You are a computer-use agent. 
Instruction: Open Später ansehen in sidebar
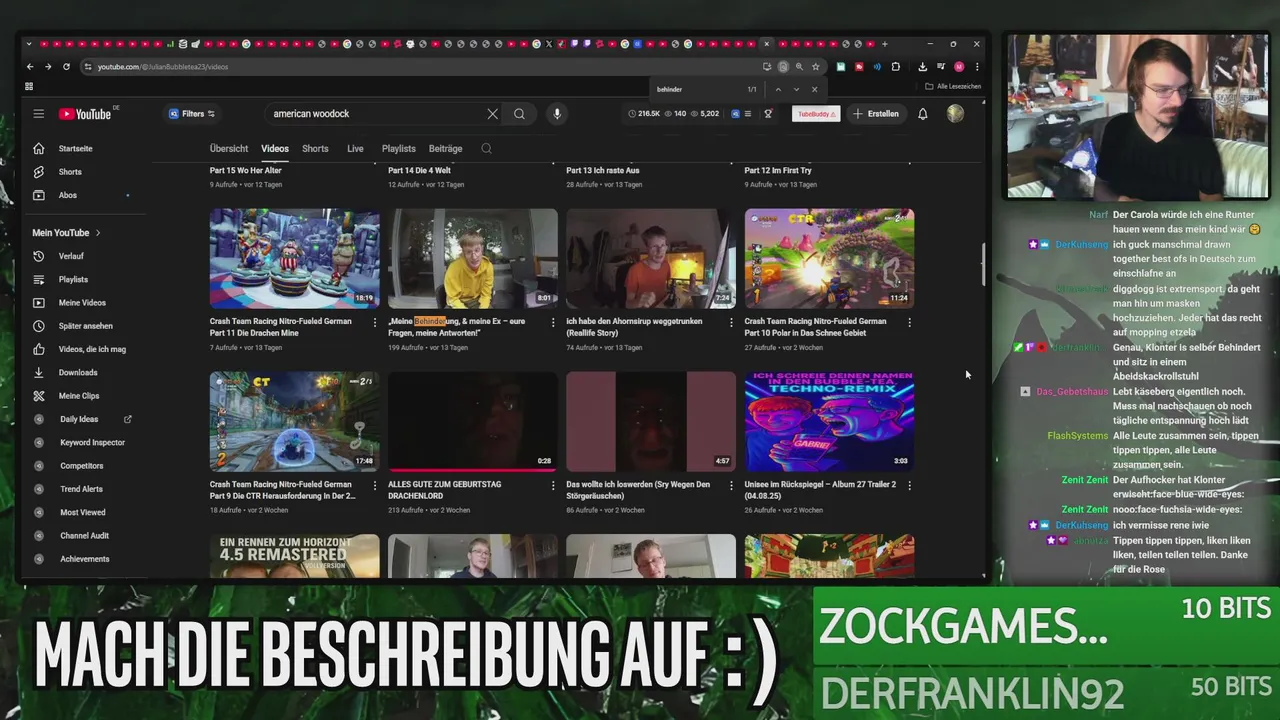[x=85, y=326]
